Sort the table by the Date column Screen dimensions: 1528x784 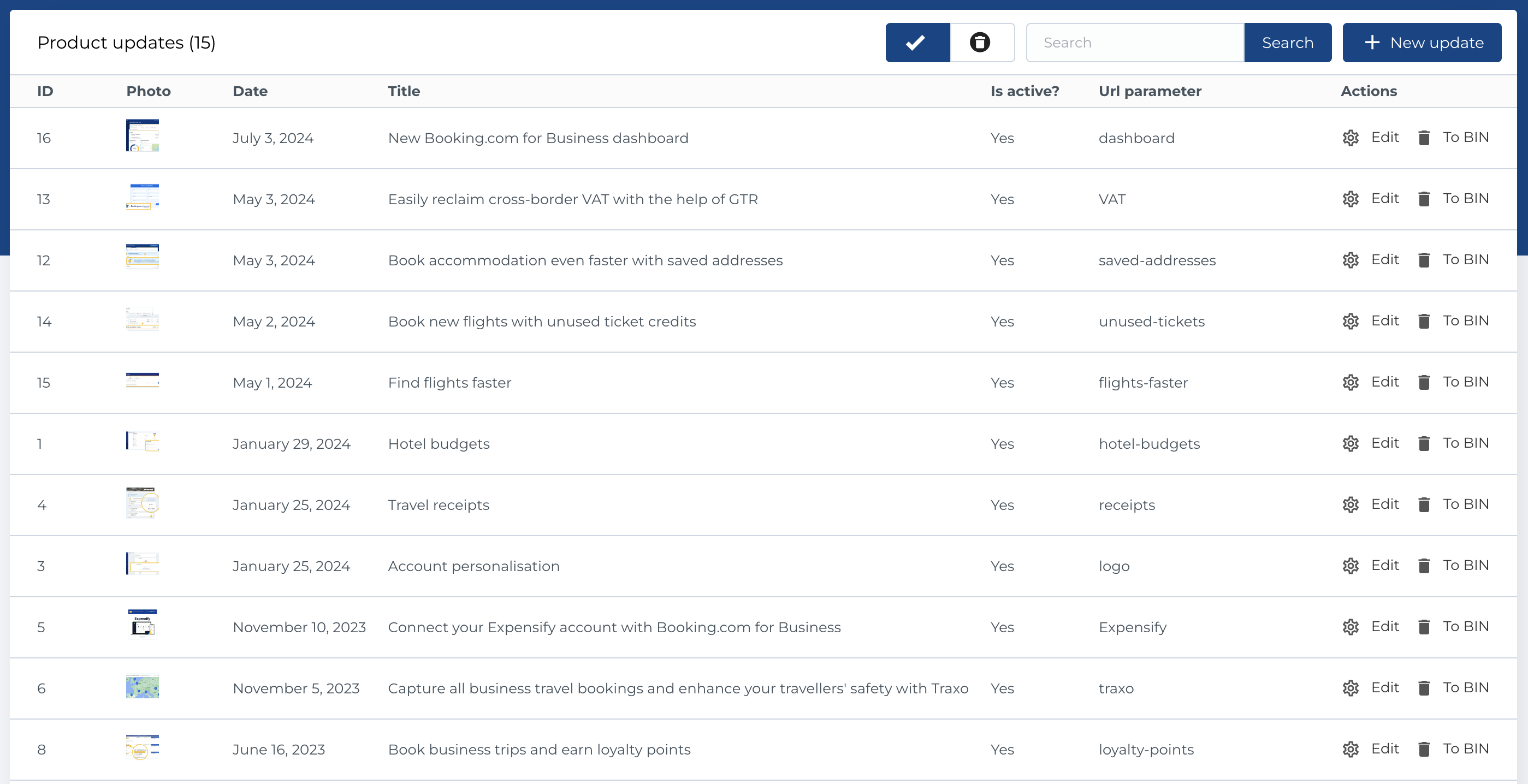[250, 91]
